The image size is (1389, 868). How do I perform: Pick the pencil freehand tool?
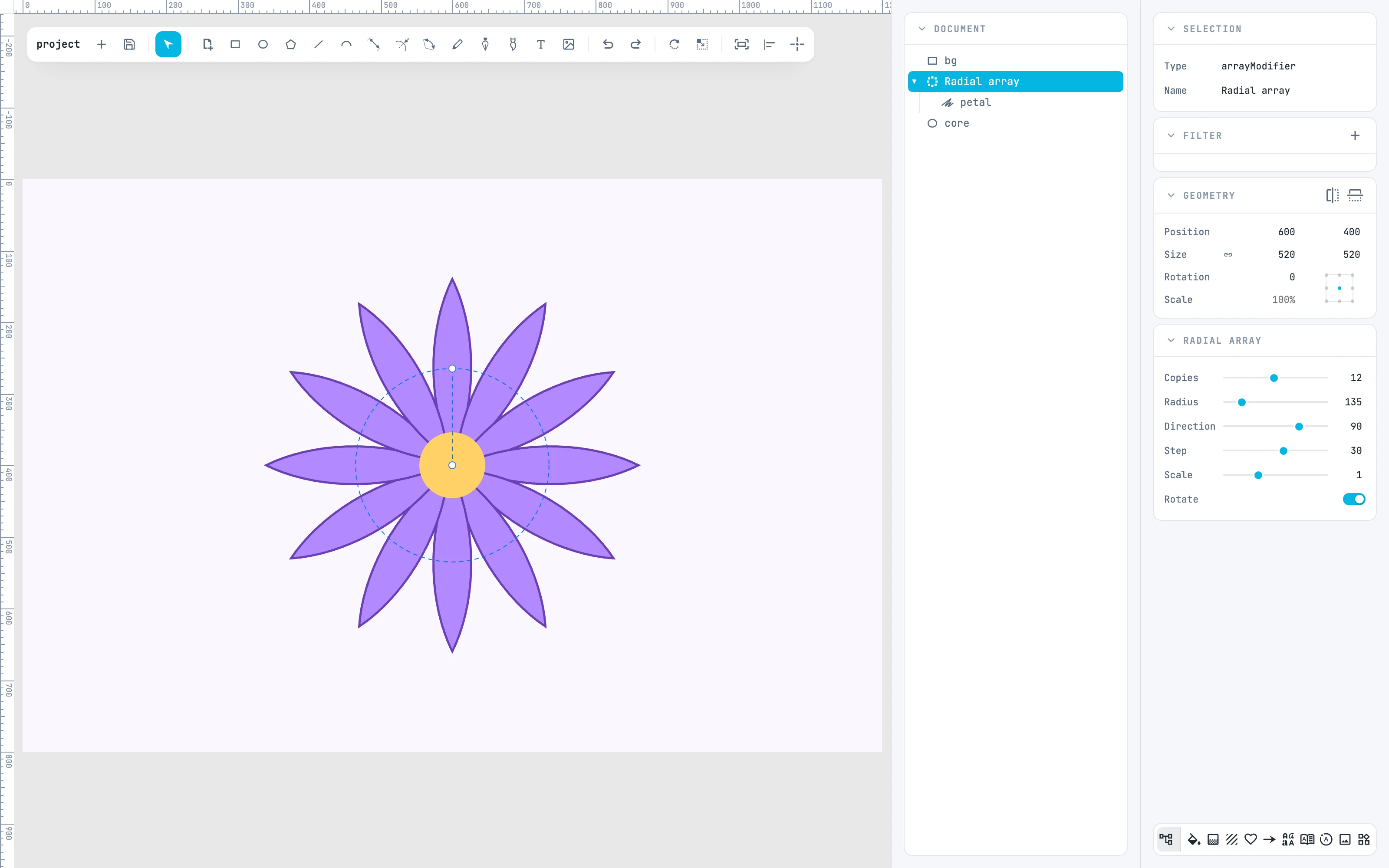click(458, 44)
